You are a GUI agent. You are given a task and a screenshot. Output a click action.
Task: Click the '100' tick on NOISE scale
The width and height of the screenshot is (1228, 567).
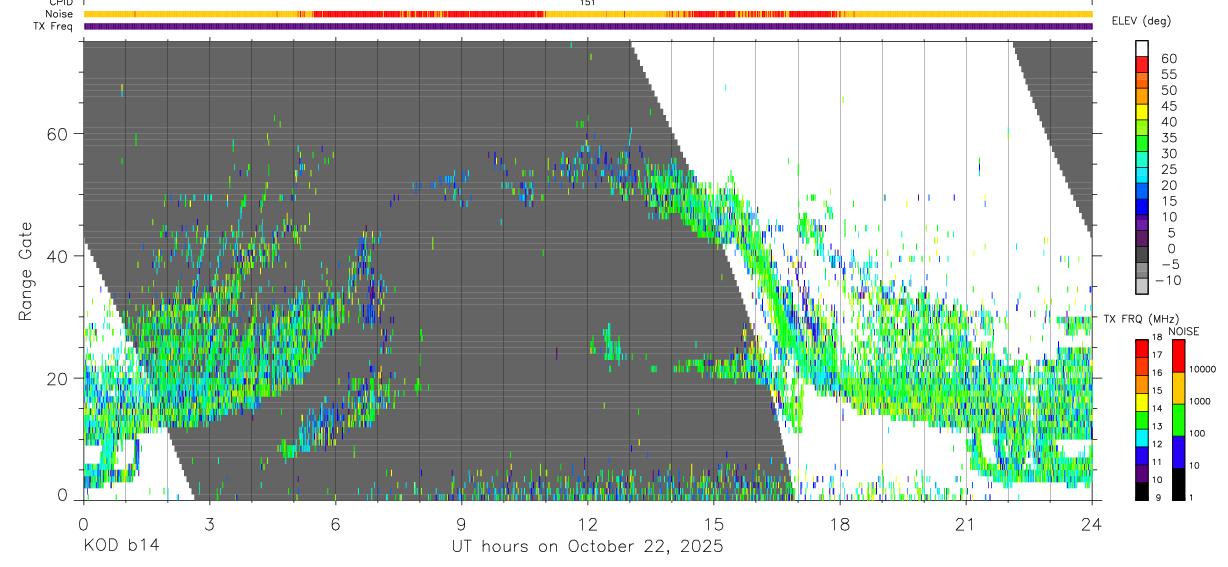(1197, 433)
